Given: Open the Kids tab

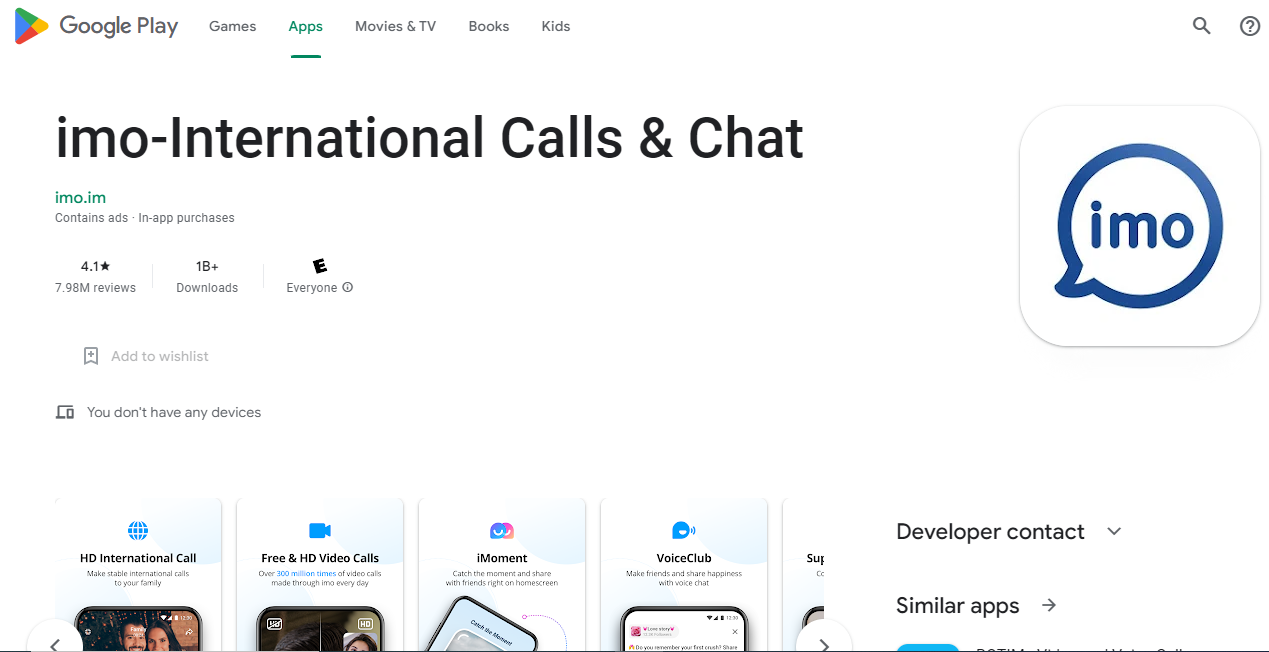Looking at the screenshot, I should pyautogui.click(x=556, y=26).
